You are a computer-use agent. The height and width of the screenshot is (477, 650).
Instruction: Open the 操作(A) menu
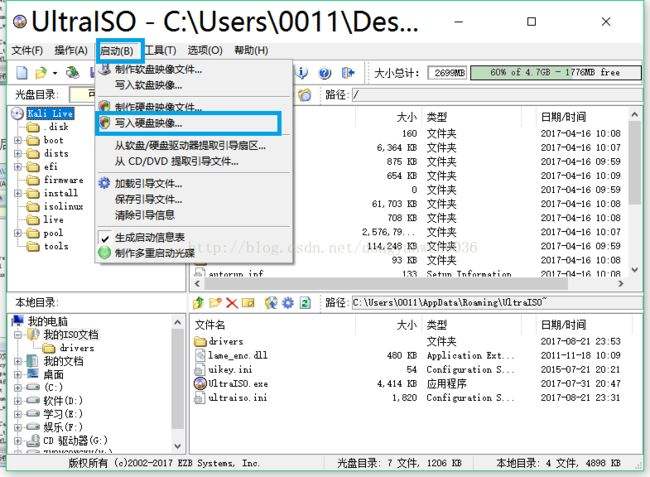(71, 51)
